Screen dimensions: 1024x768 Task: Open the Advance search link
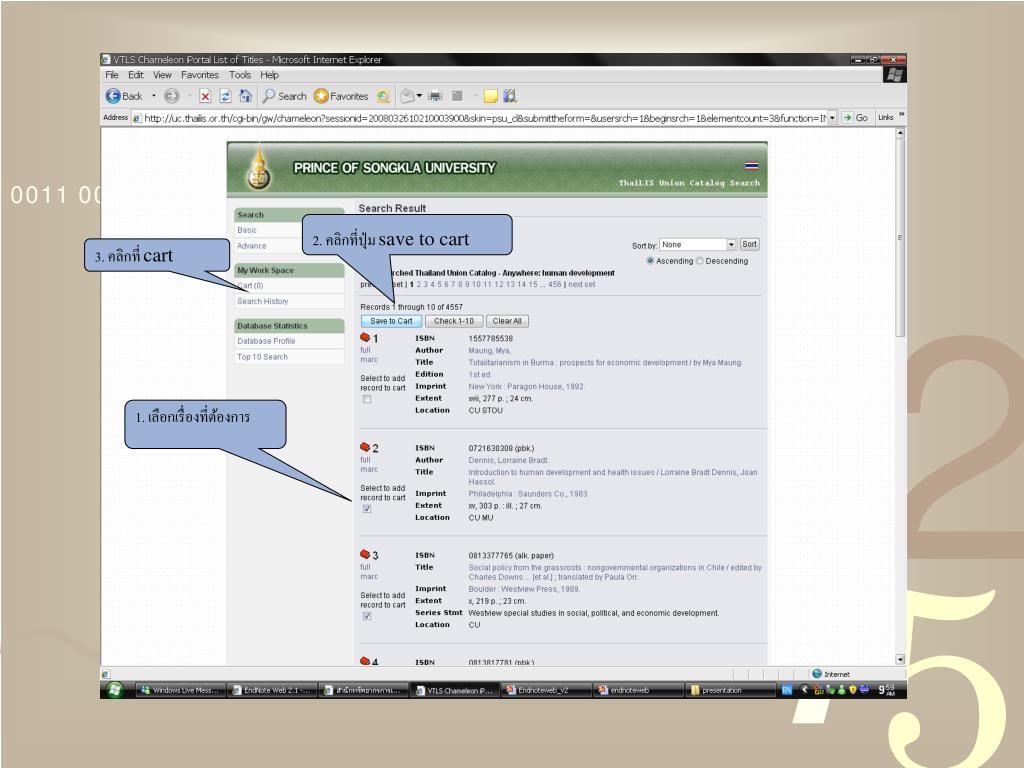[x=251, y=246]
